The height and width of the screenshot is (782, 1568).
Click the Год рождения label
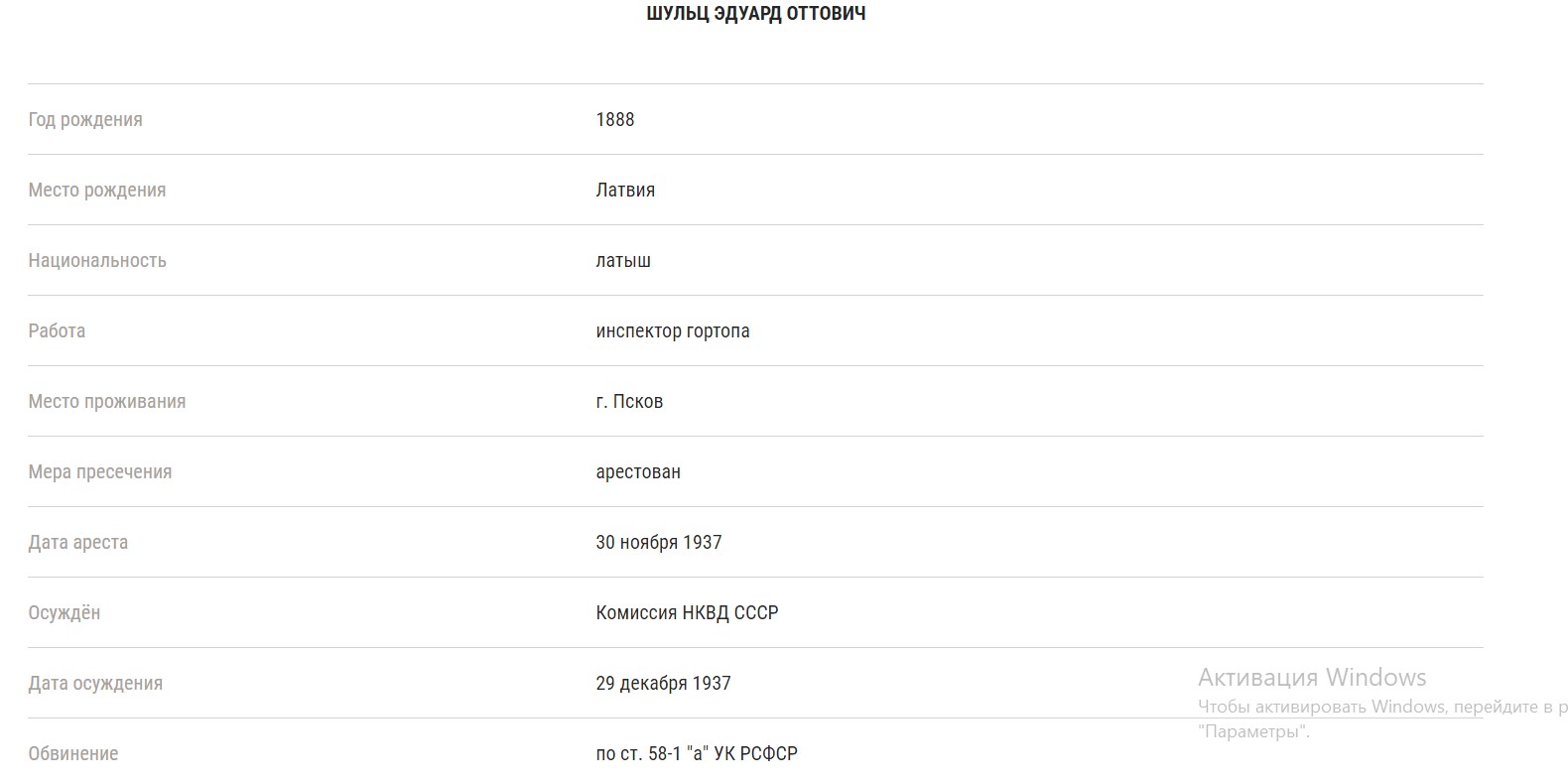click(x=85, y=120)
